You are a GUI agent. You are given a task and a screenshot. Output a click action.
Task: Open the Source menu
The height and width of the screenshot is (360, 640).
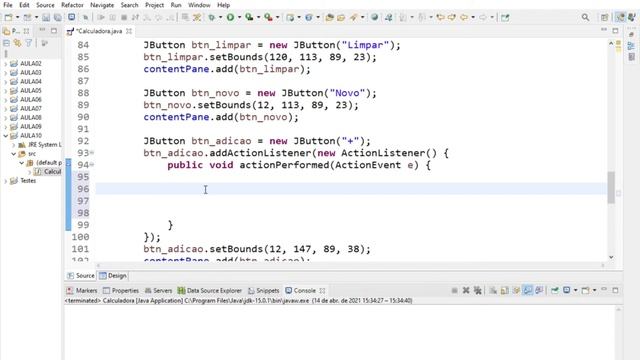45,5
